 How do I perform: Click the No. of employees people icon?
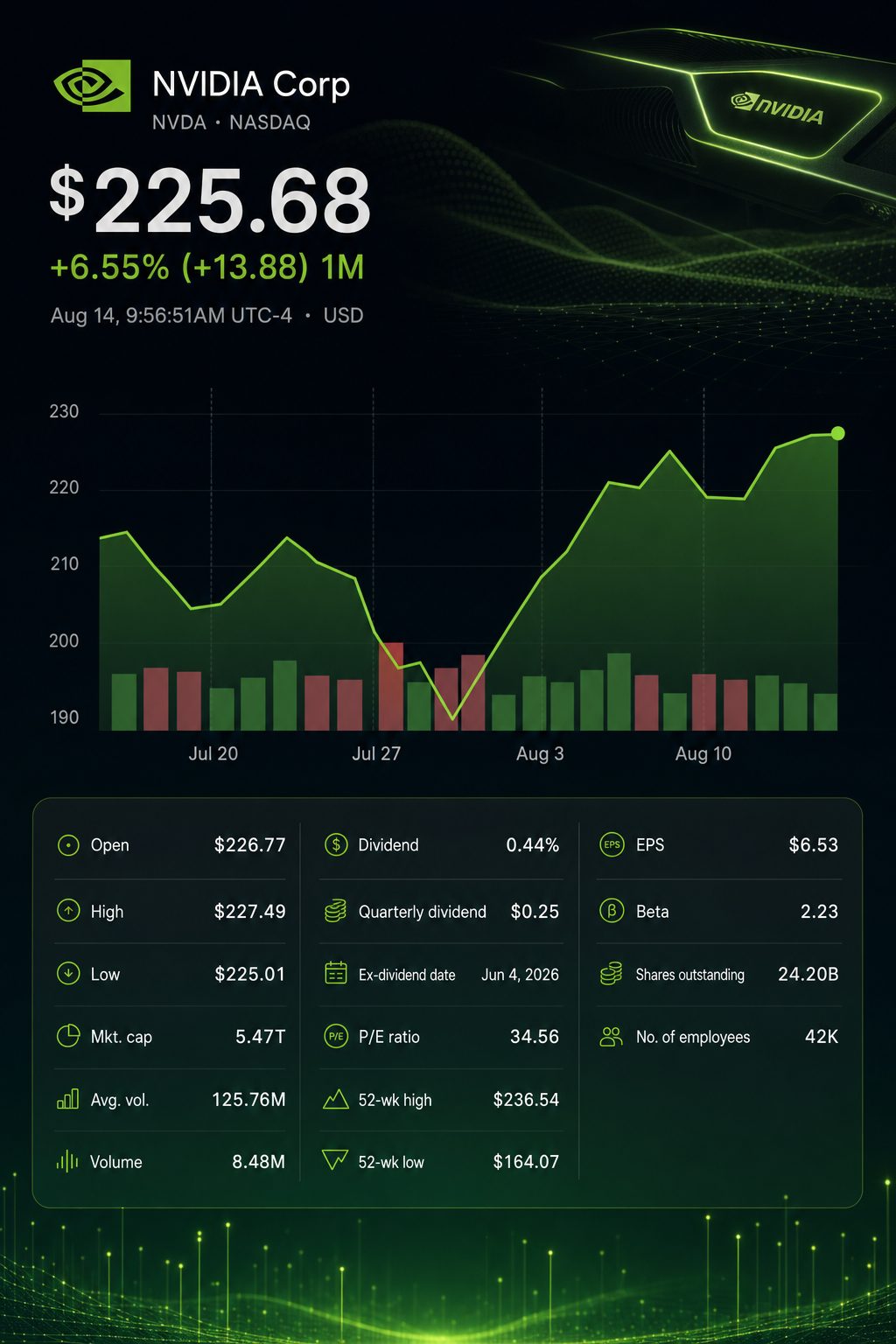(x=611, y=1037)
